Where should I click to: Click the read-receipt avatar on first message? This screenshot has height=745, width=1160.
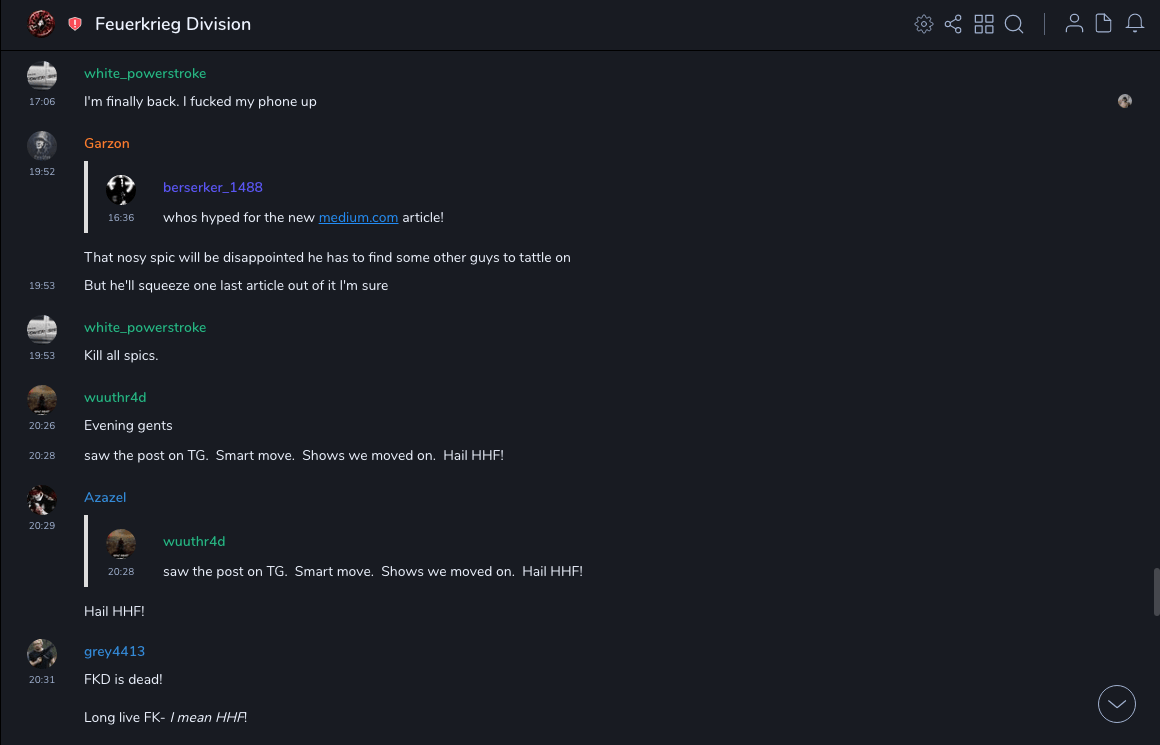pos(1125,101)
